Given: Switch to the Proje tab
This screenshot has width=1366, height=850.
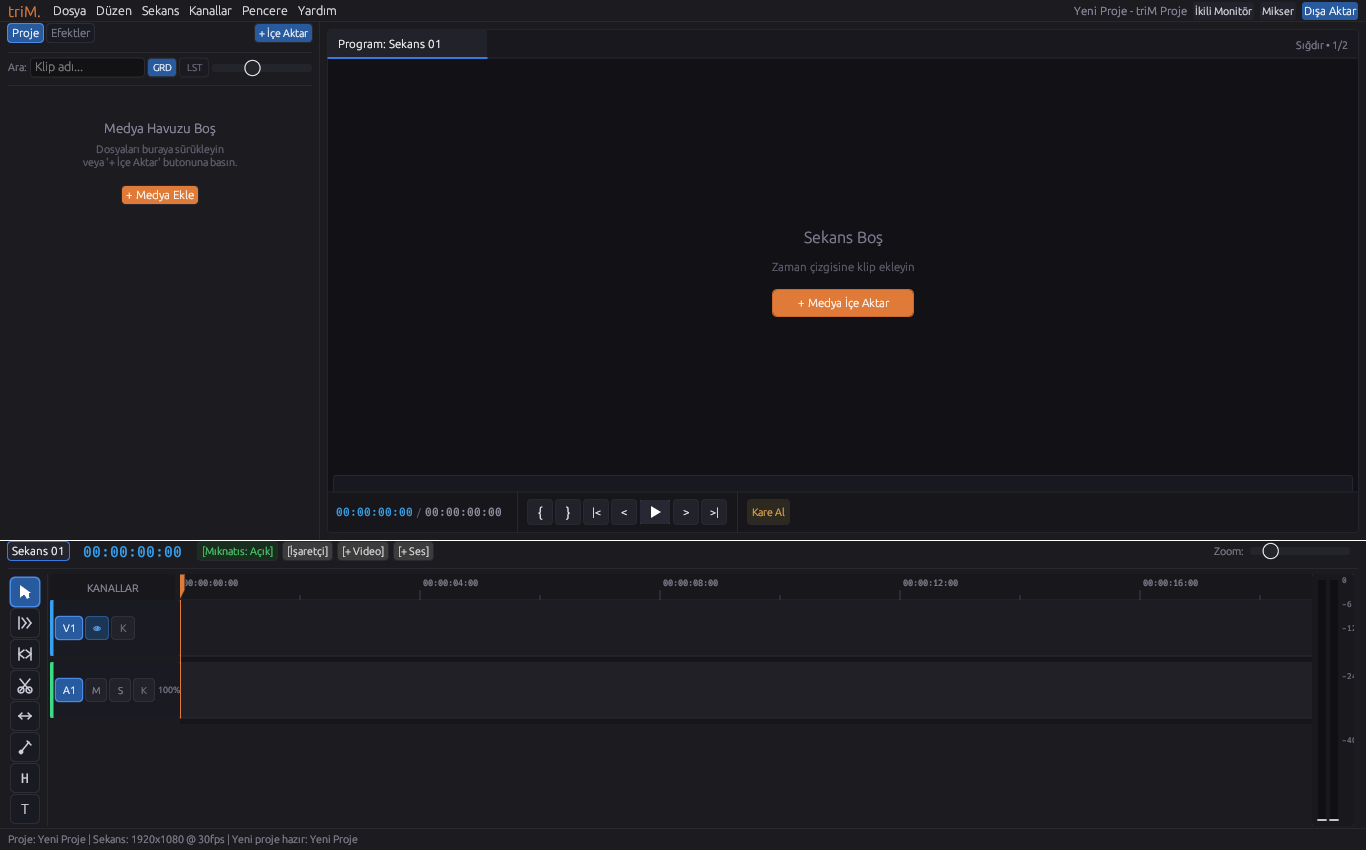Looking at the screenshot, I should (x=26, y=33).
